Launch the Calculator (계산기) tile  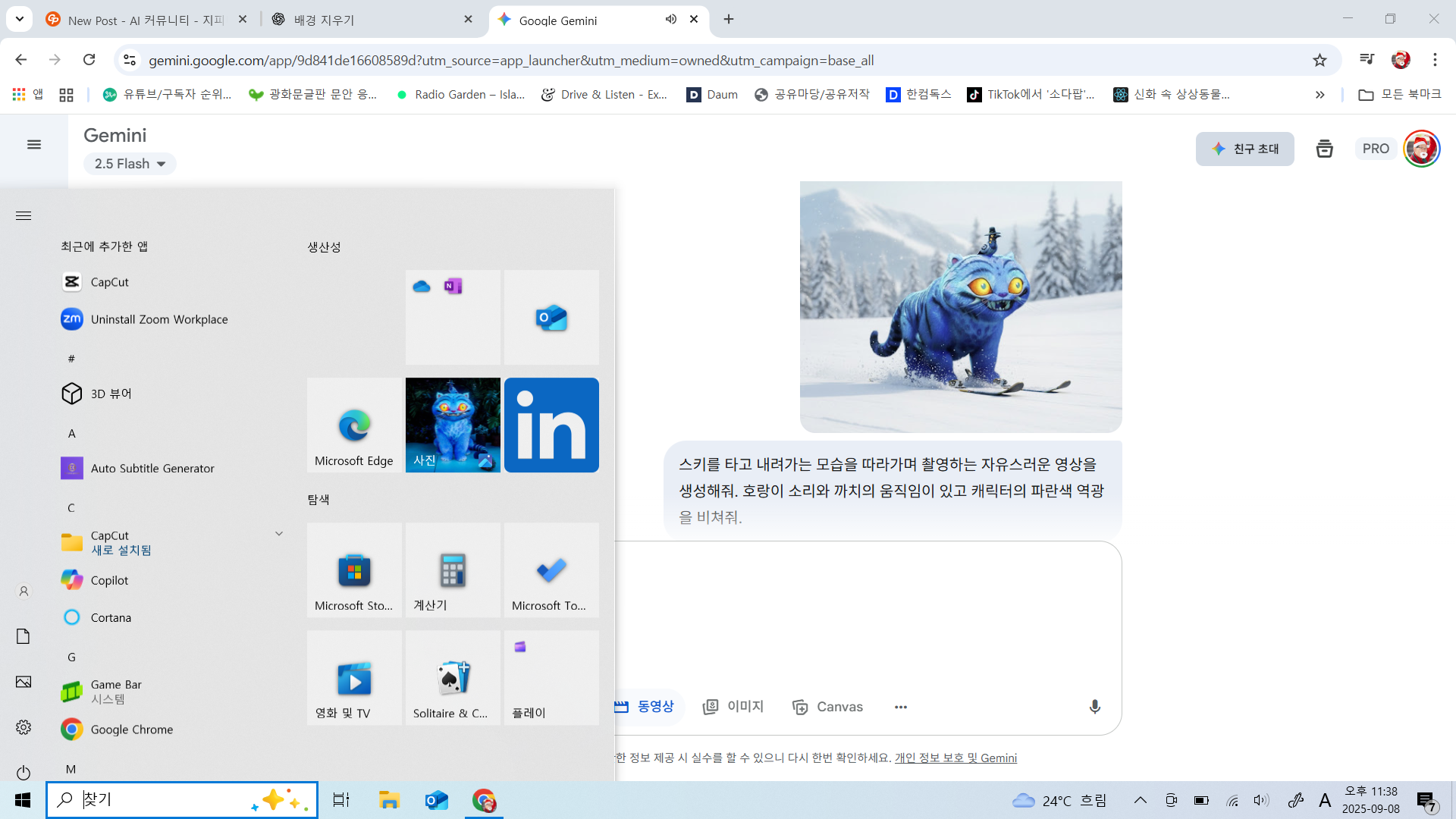click(453, 570)
